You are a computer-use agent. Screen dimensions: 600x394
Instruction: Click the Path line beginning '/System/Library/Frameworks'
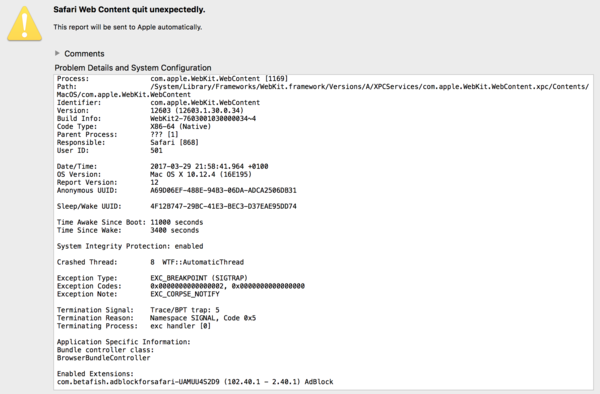370,87
